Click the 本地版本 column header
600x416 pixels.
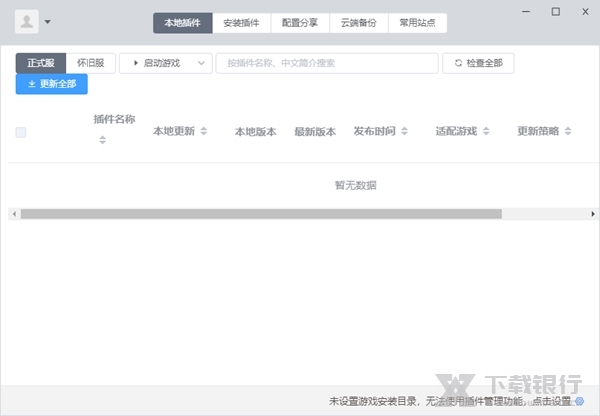pyautogui.click(x=256, y=132)
